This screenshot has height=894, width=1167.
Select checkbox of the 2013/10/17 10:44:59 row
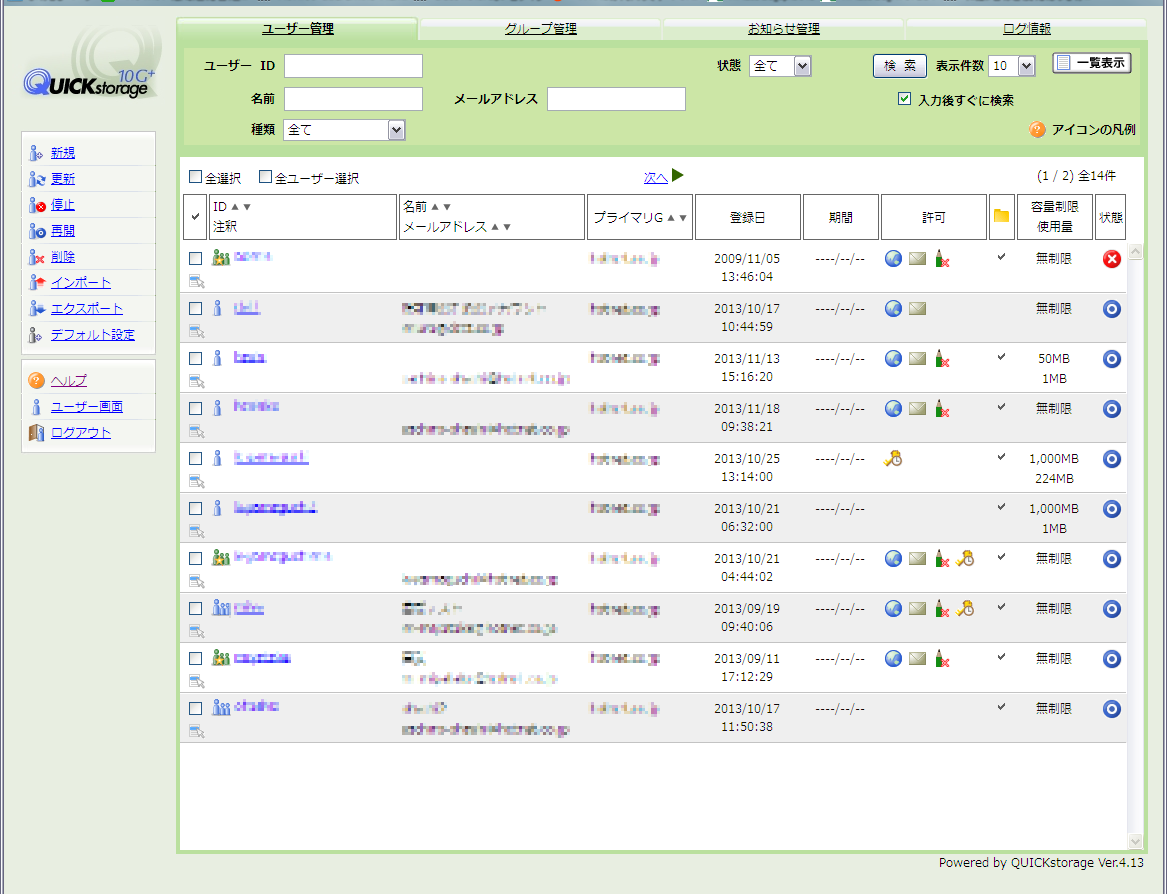pyautogui.click(x=196, y=308)
